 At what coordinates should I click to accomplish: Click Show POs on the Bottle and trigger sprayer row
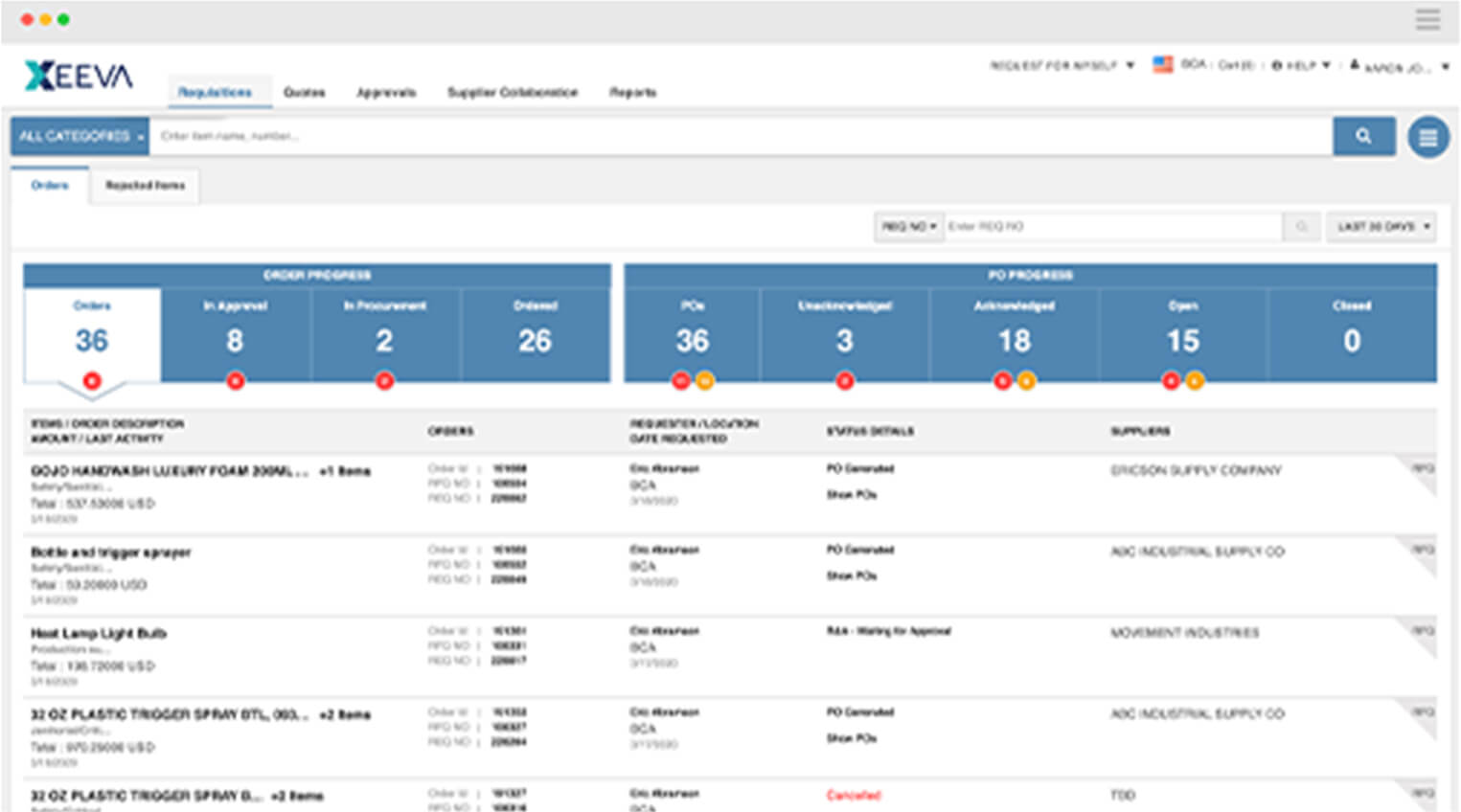coord(851,576)
